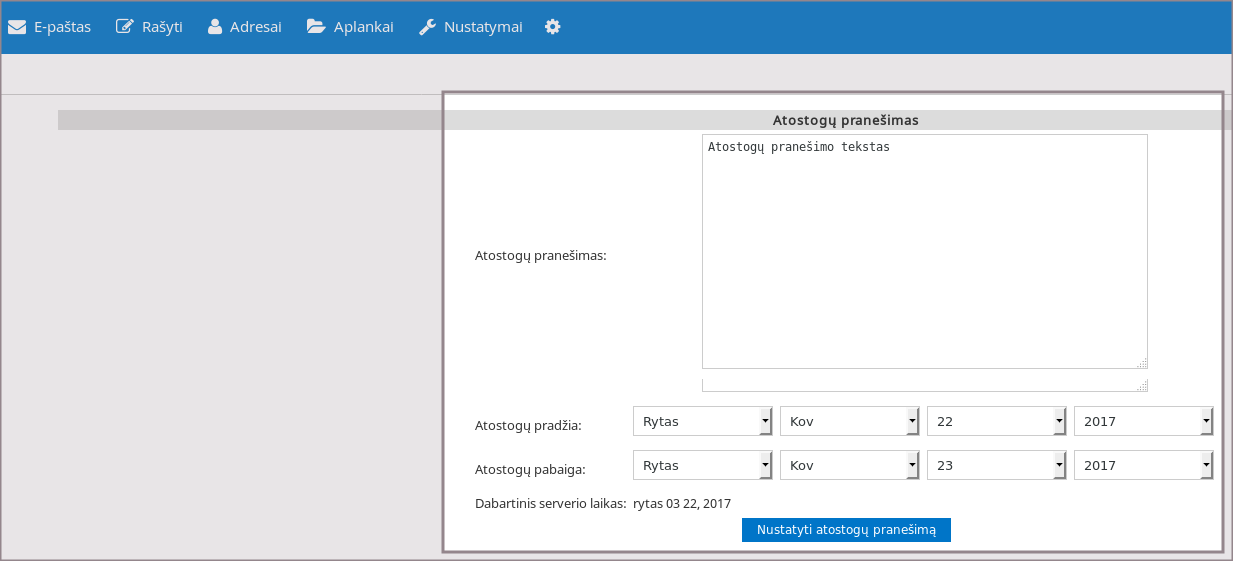
Task: Open vacation start day 22 dropdown
Action: coord(997,421)
